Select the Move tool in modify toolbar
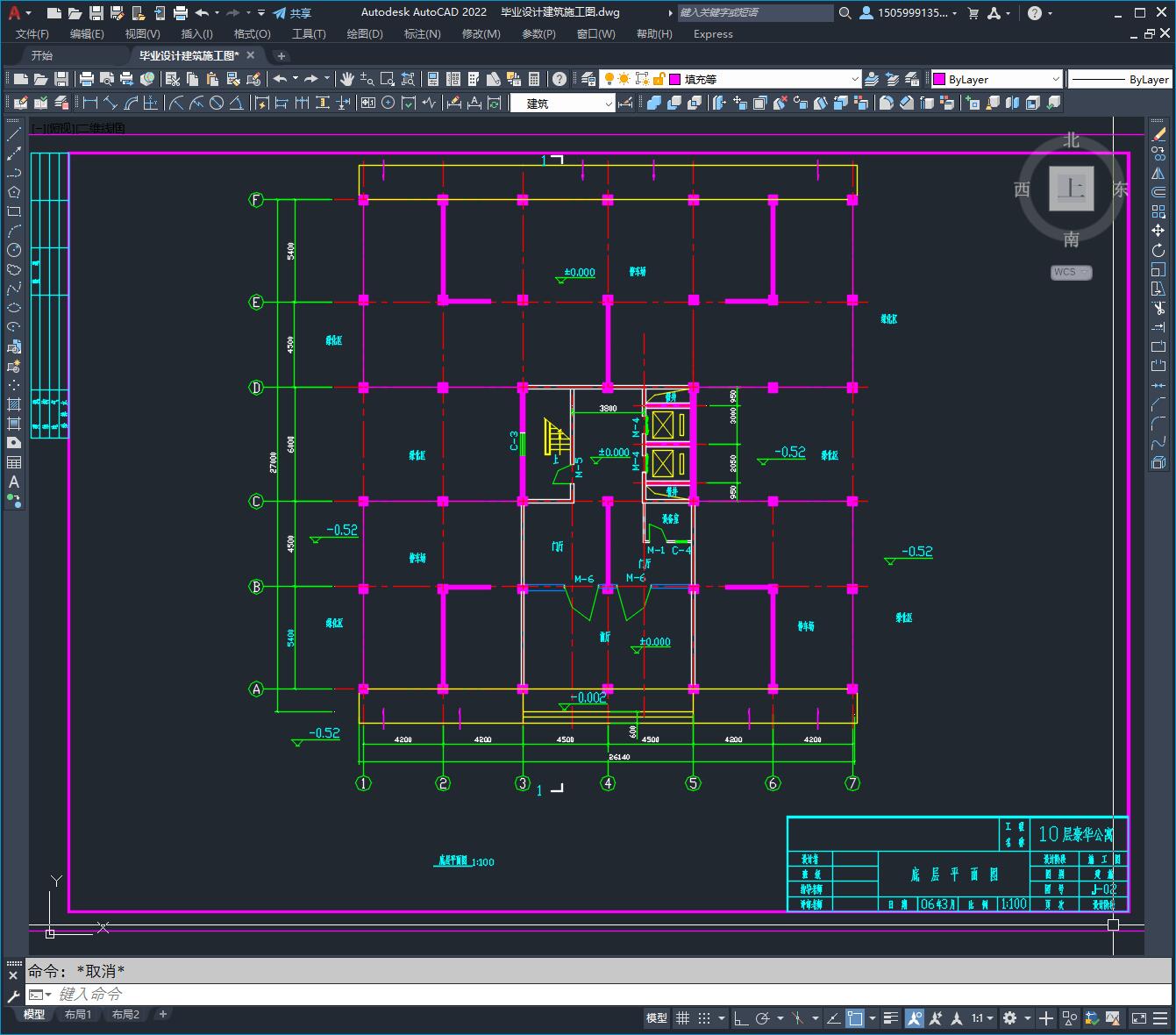Screen dimensions: 1176x1035 (1158, 231)
